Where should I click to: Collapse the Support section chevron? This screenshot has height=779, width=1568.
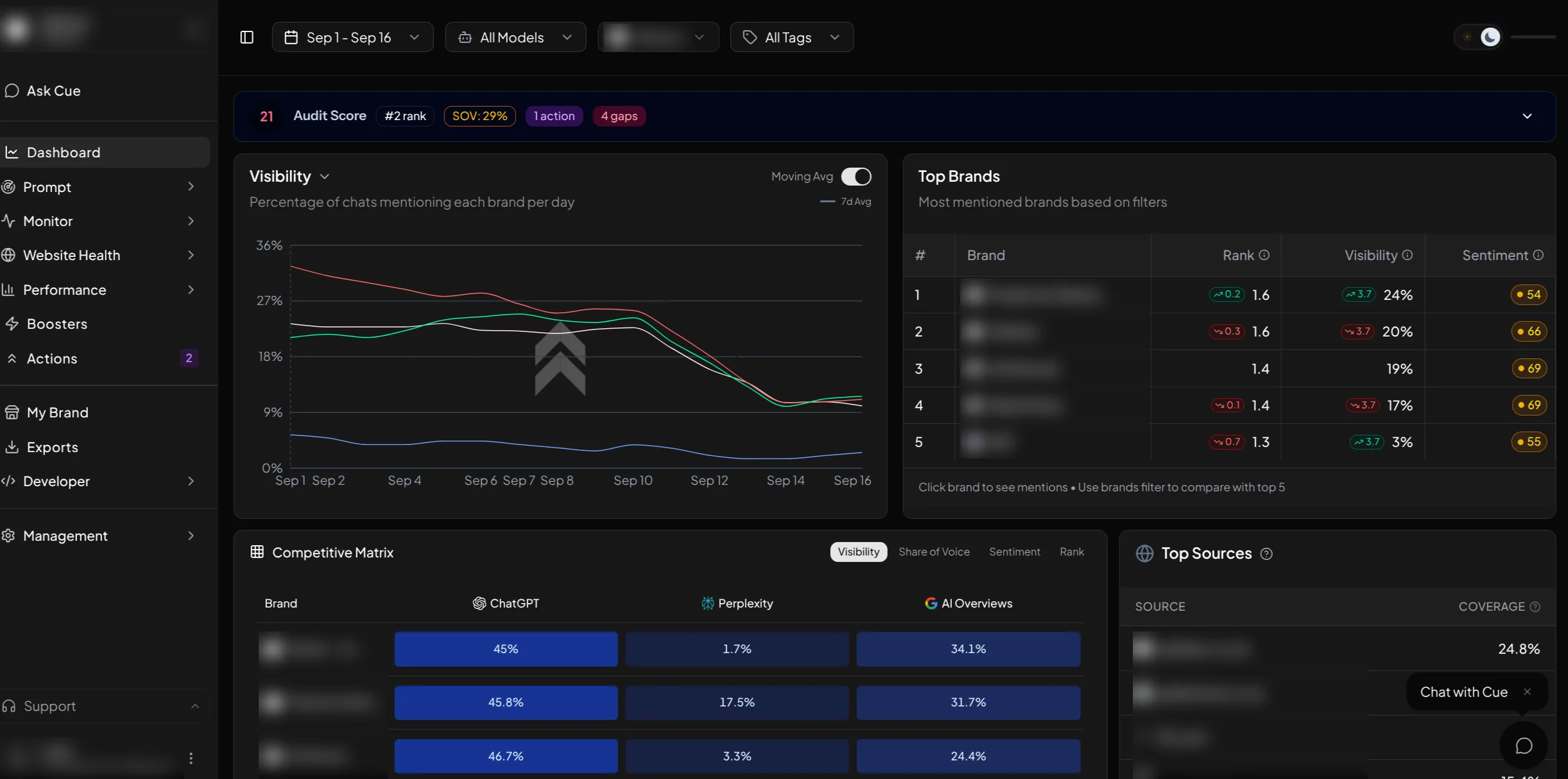click(194, 706)
